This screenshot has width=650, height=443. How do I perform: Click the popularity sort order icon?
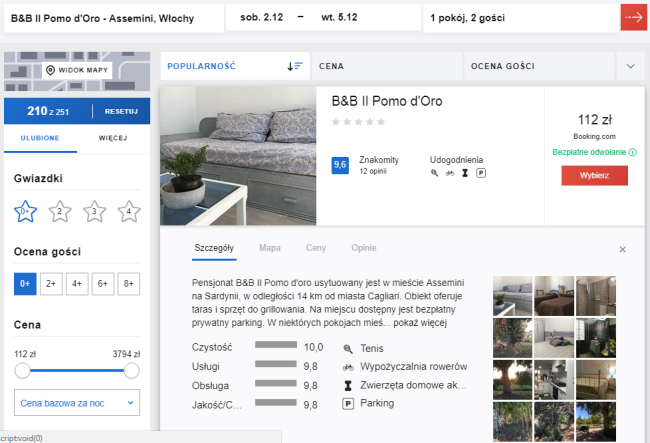[x=294, y=66]
